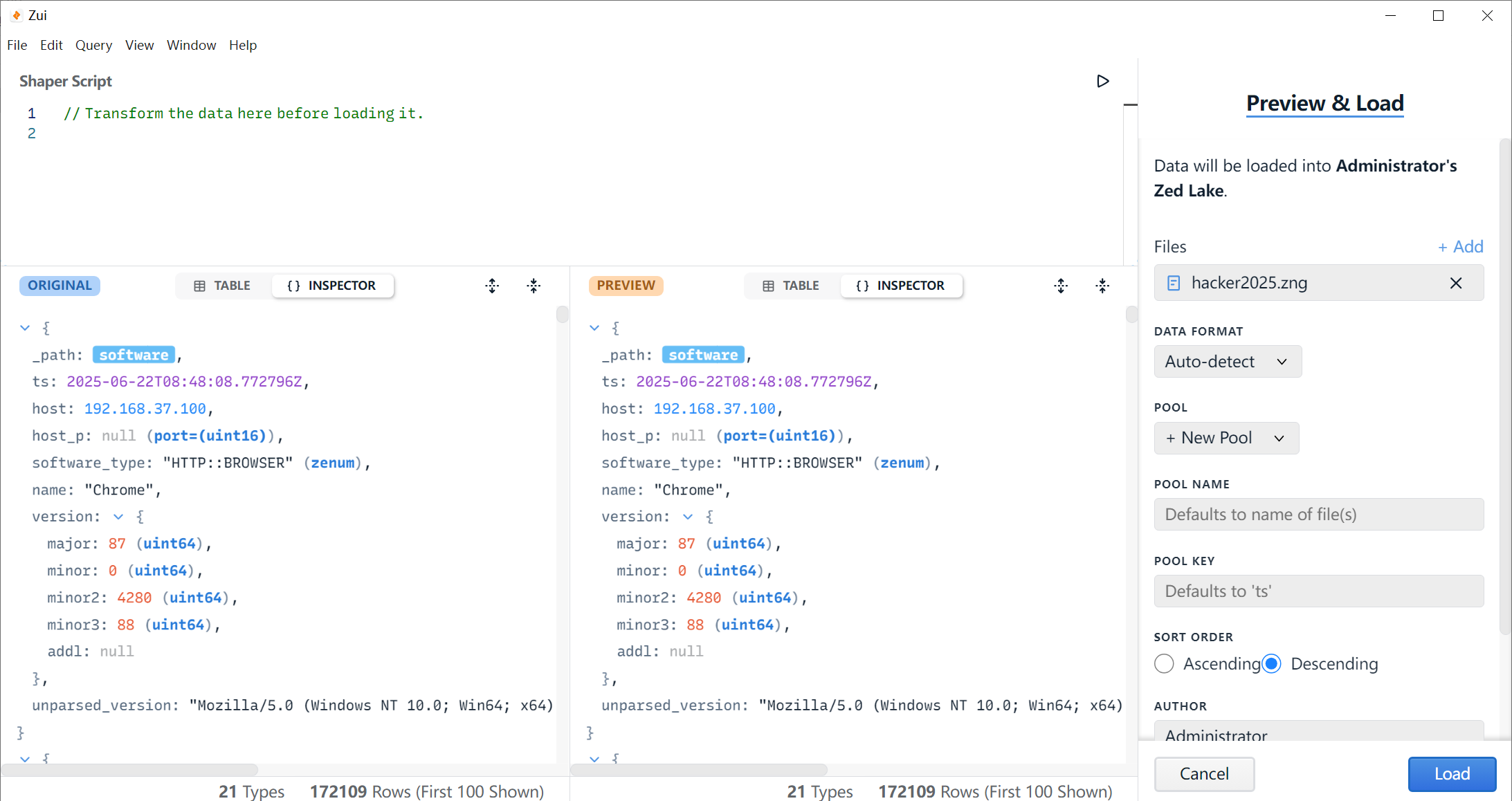1512x801 pixels.
Task: Select Ascending sort order
Action: click(1164, 663)
